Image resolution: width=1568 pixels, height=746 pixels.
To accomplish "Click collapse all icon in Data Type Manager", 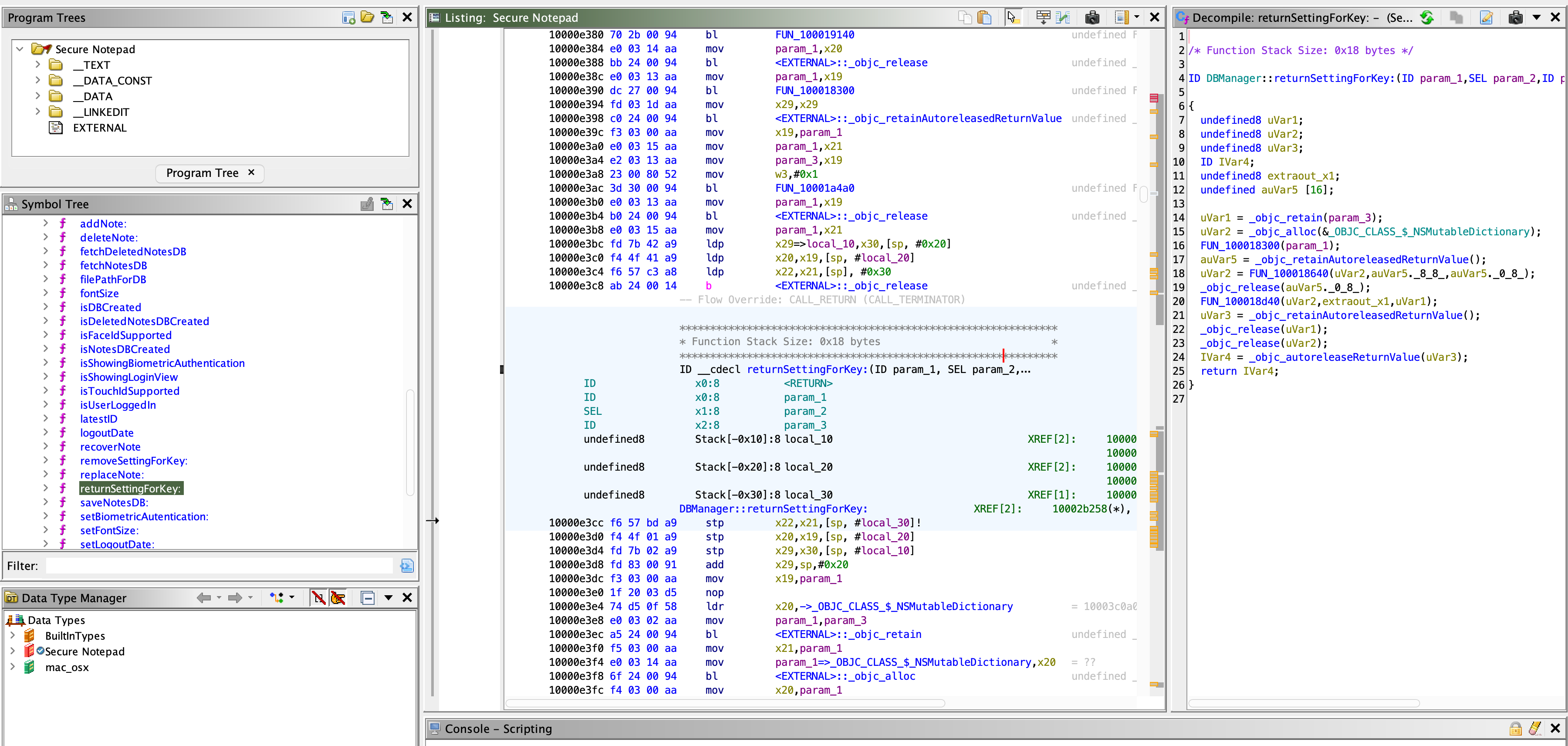I will [368, 598].
